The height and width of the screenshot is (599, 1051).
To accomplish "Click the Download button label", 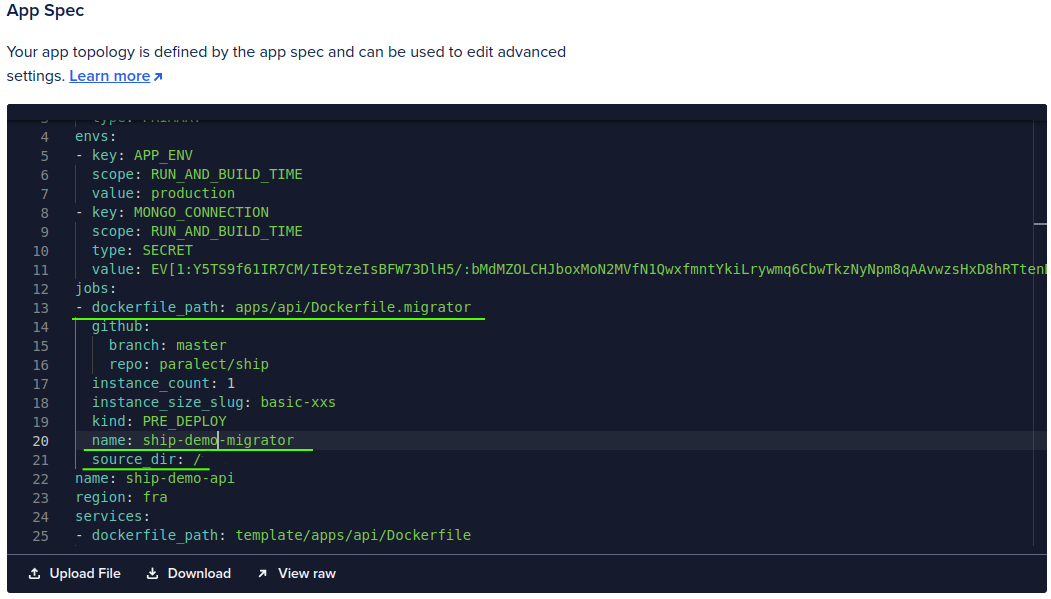I will (x=197, y=573).
